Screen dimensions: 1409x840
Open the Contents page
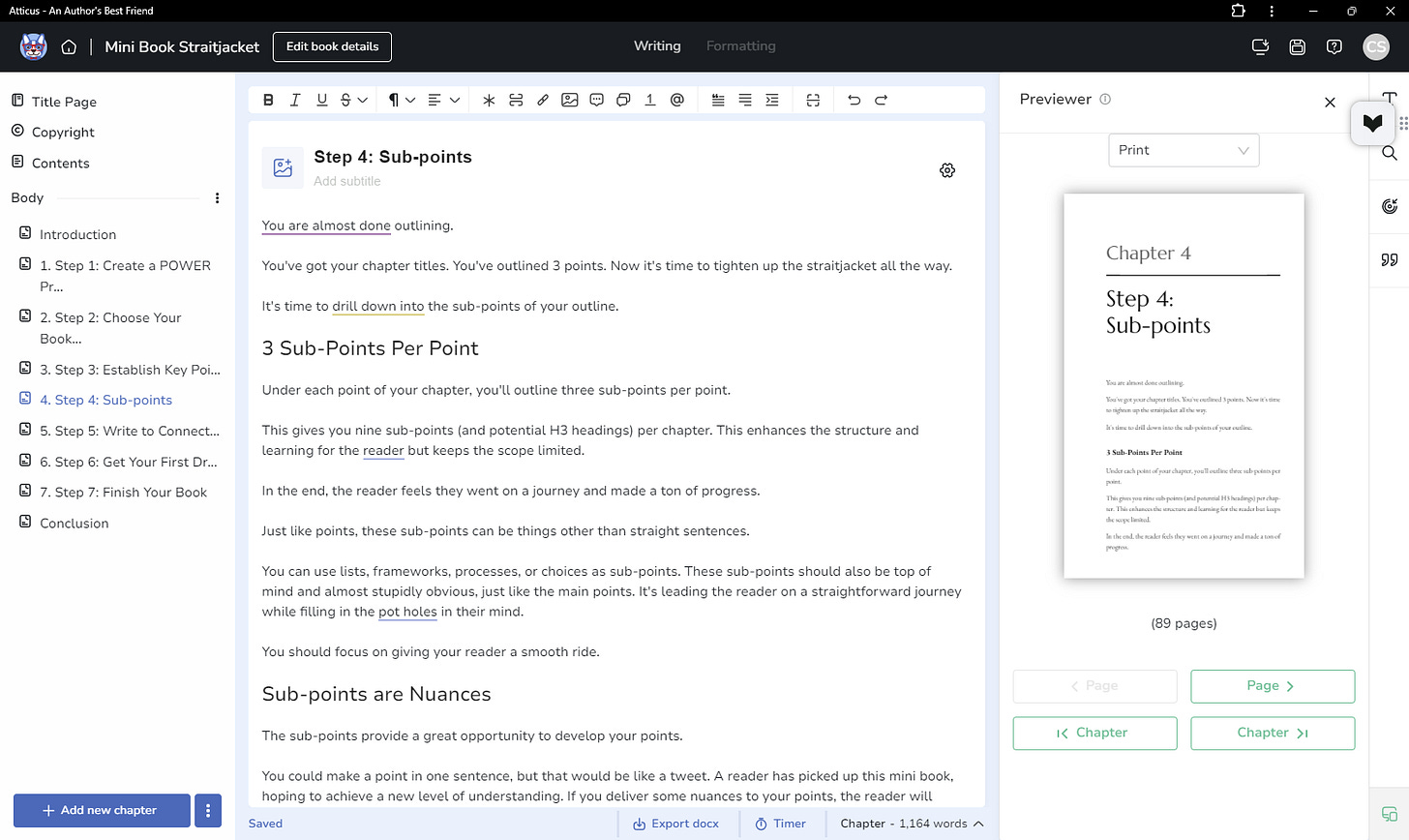pyautogui.click(x=60, y=163)
